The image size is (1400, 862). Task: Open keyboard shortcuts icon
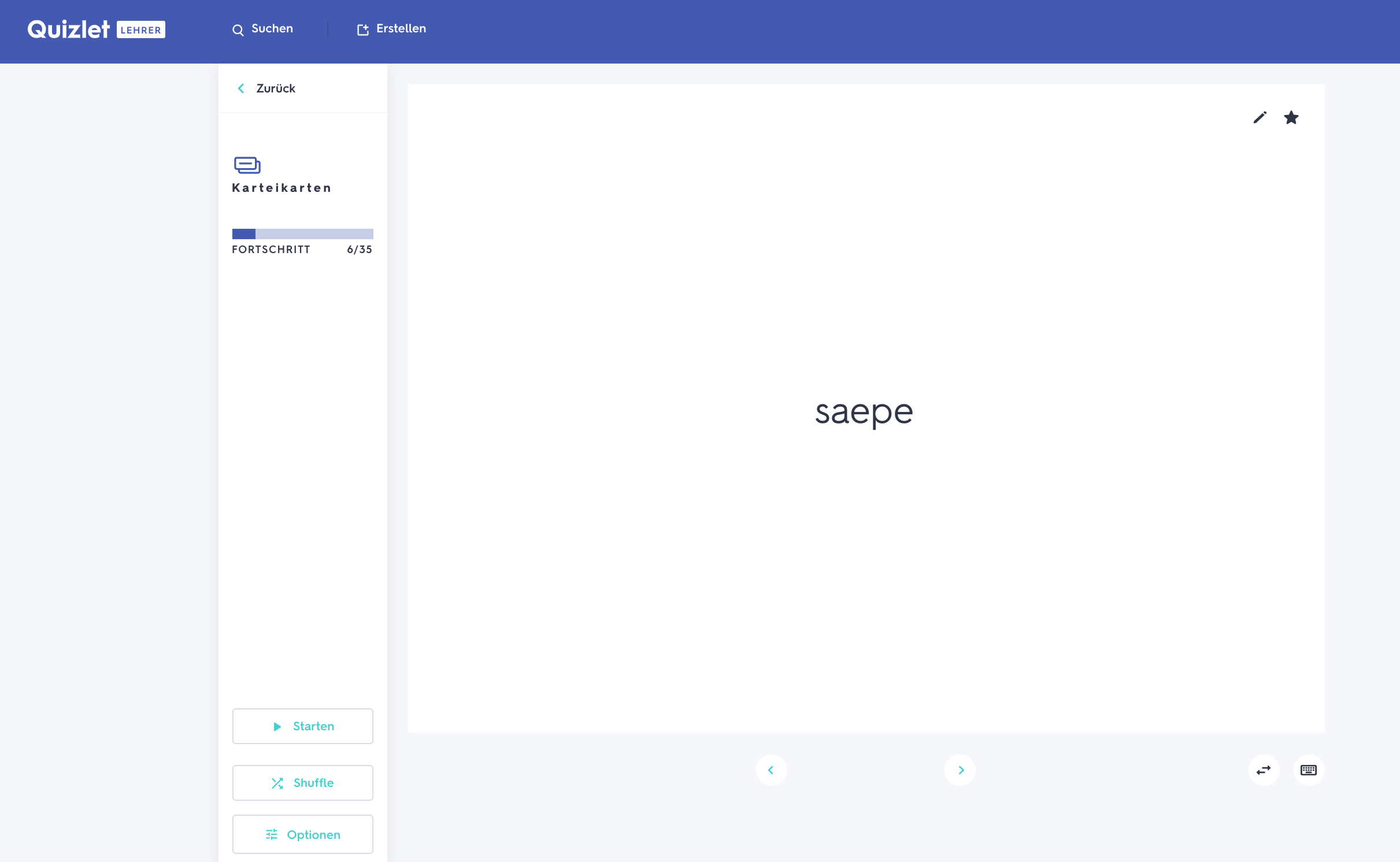[x=1309, y=770]
